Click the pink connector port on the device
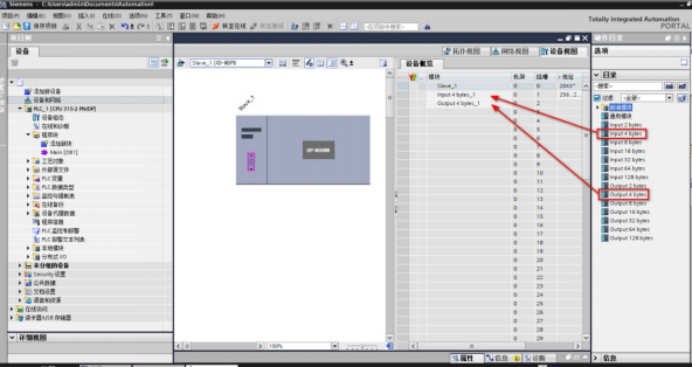The width and height of the screenshot is (692, 367). (x=251, y=162)
